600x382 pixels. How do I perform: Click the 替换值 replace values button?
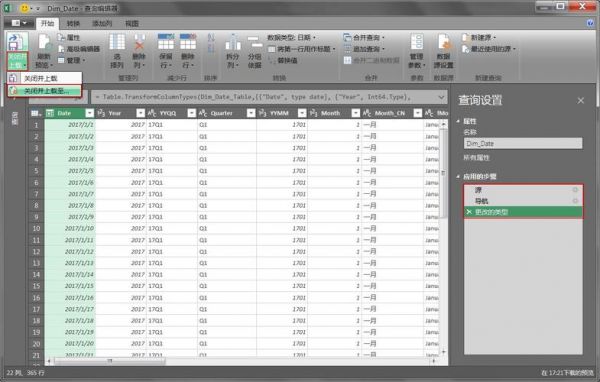point(283,60)
